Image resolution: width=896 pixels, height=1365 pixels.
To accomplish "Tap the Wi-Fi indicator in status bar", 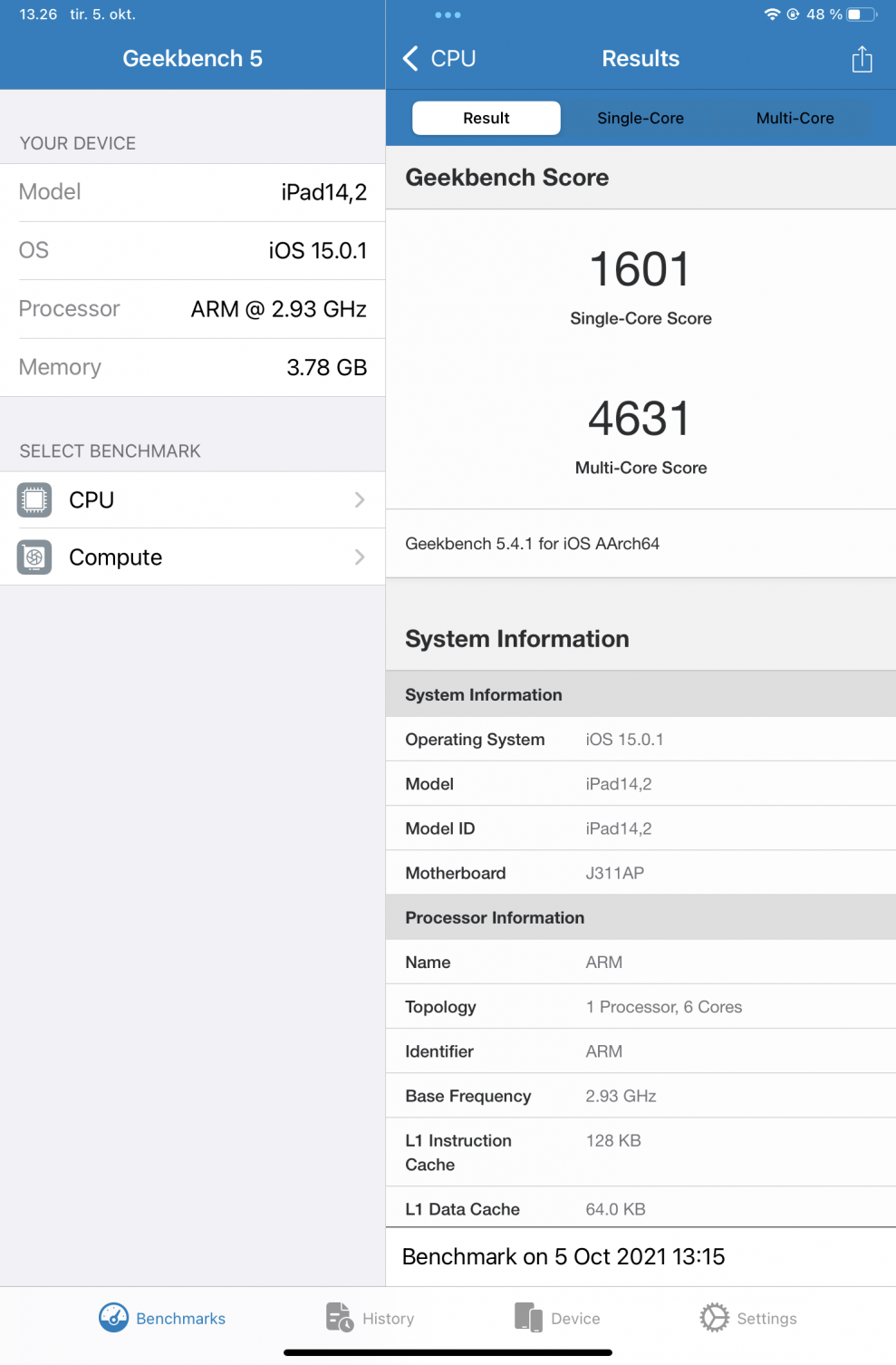I will (x=772, y=15).
